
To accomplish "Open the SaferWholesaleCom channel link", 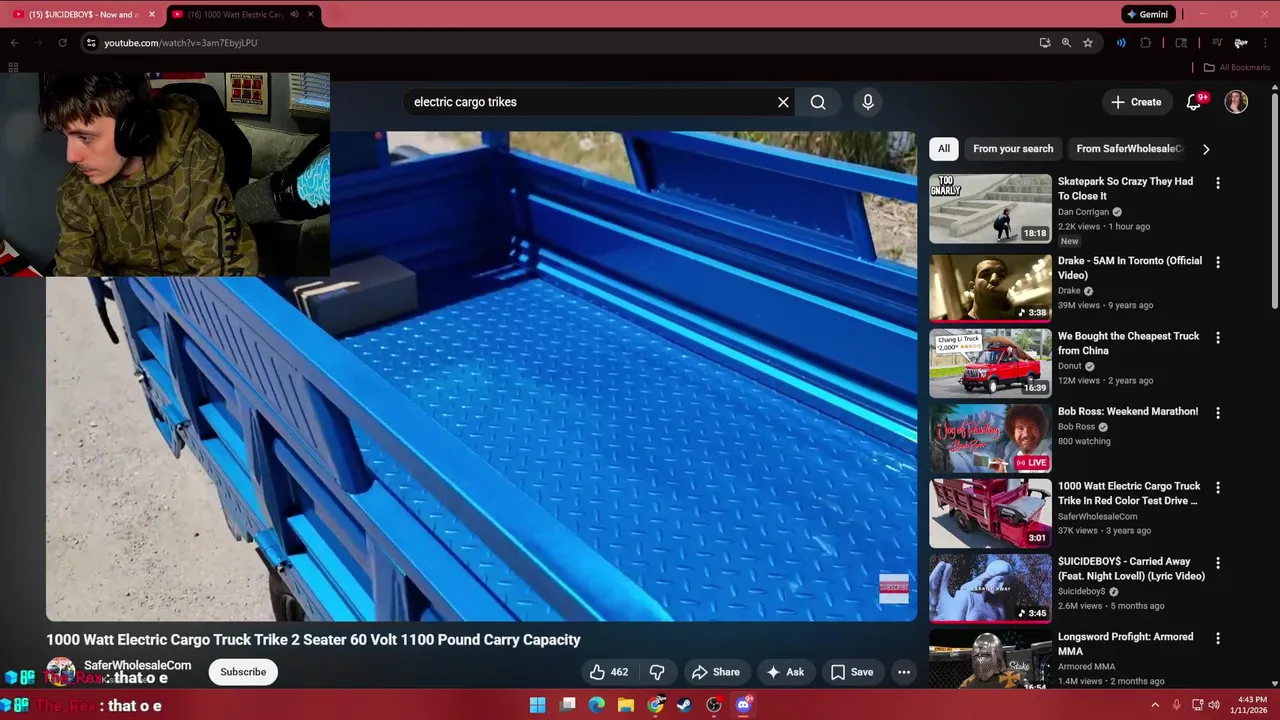I will (137, 665).
